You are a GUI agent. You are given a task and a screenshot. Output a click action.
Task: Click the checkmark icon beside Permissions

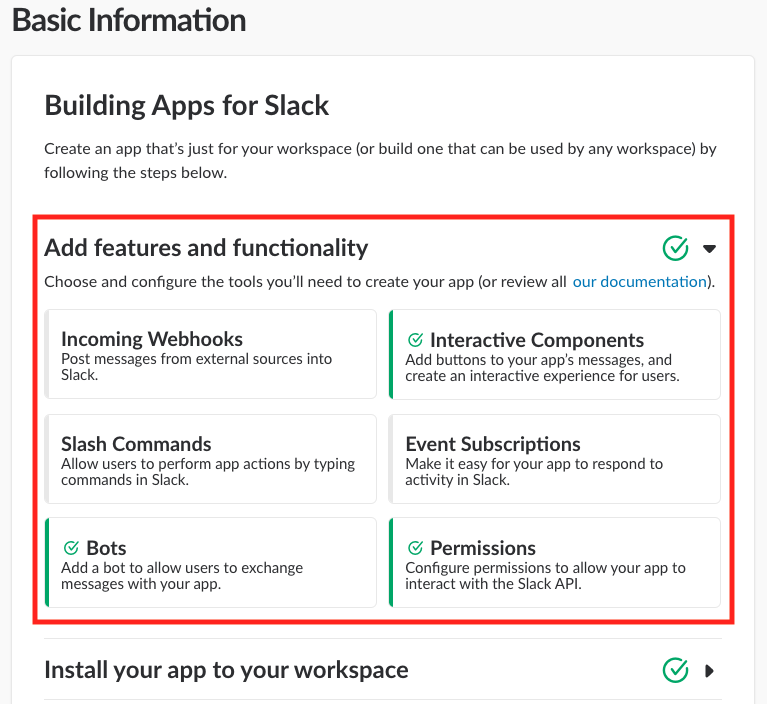pyautogui.click(x=416, y=548)
